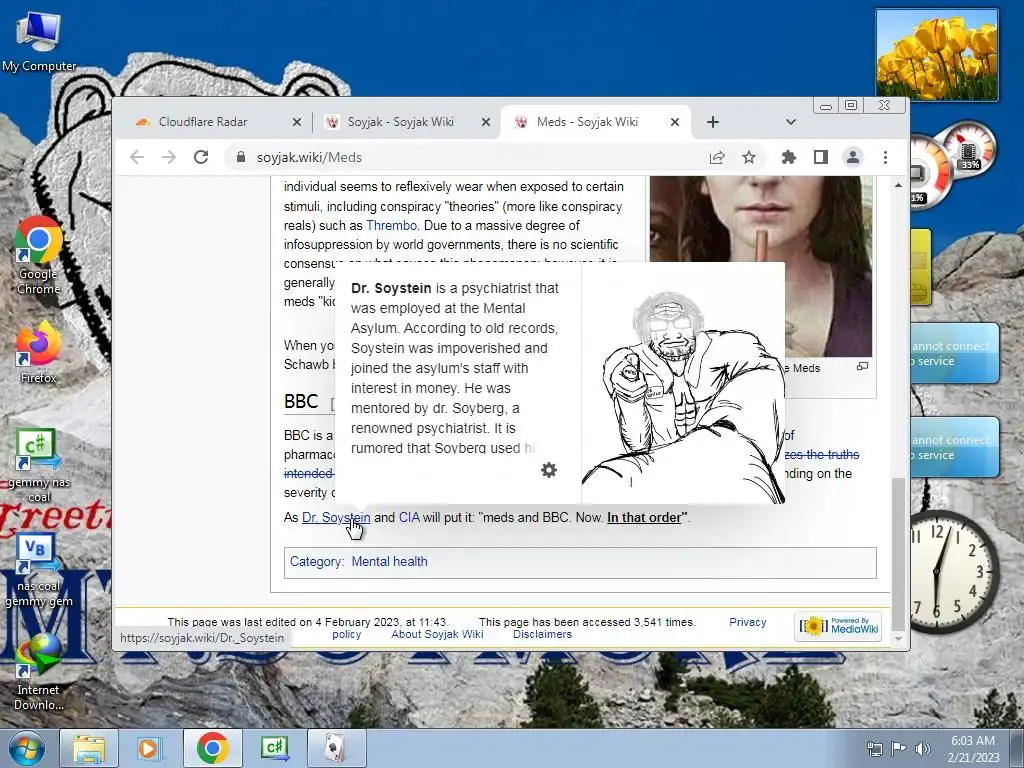Open the Privacy policy footer link
This screenshot has height=768, width=1024.
[x=748, y=622]
